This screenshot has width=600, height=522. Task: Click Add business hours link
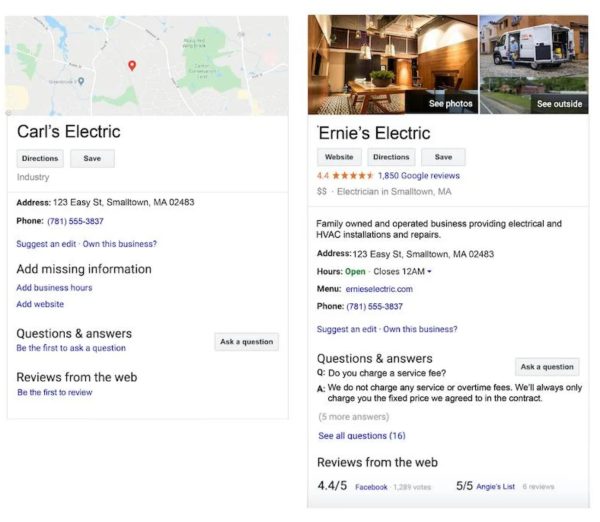tap(54, 288)
